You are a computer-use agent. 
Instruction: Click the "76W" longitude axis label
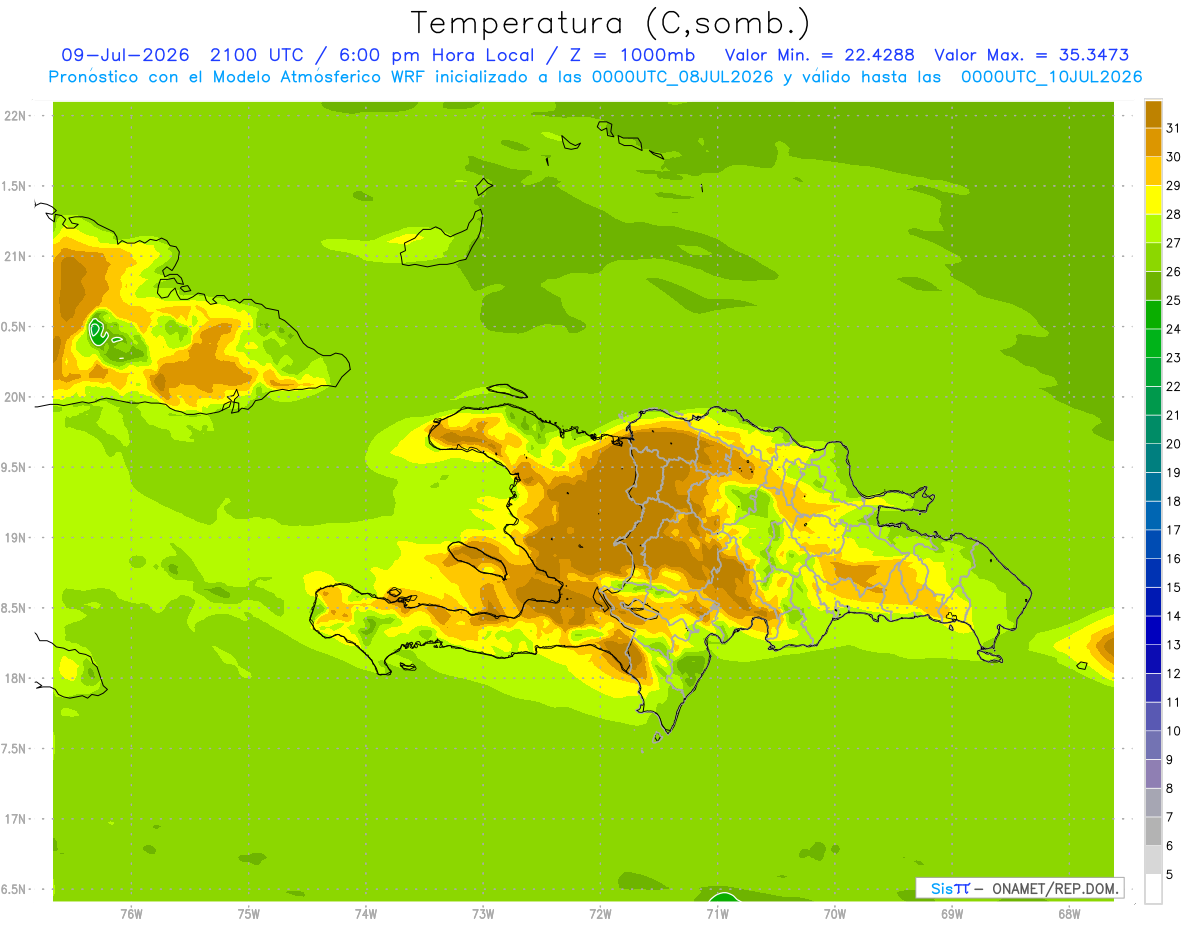(x=131, y=913)
